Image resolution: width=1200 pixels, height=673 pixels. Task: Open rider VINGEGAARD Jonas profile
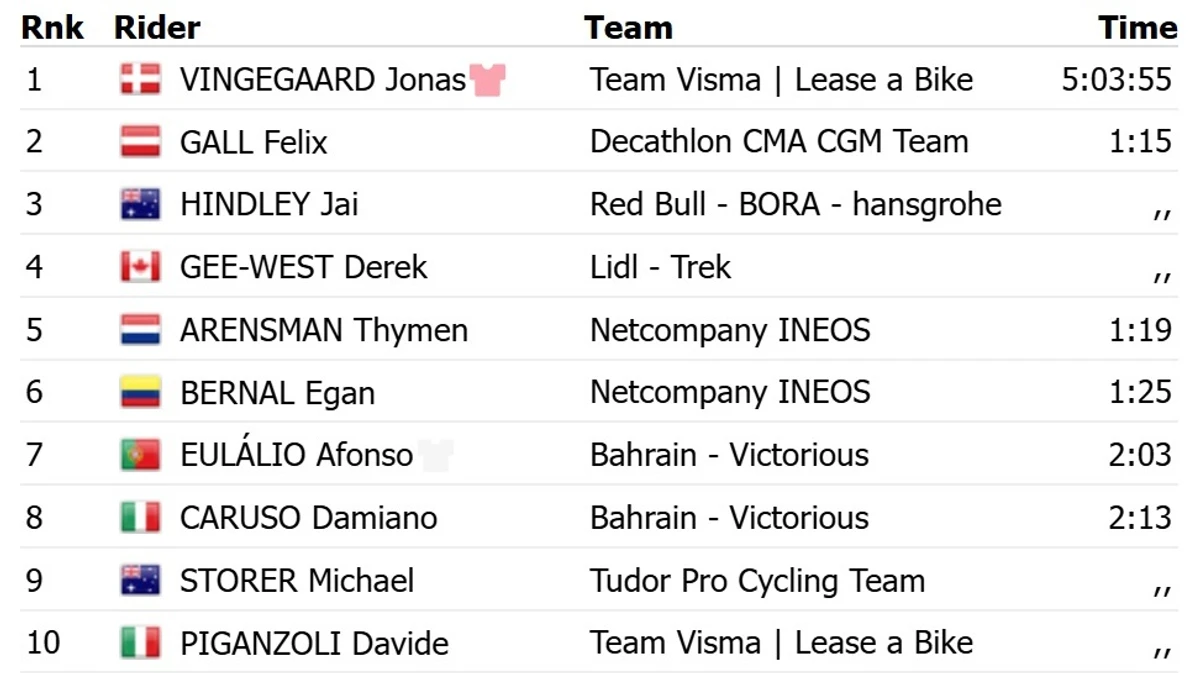323,80
